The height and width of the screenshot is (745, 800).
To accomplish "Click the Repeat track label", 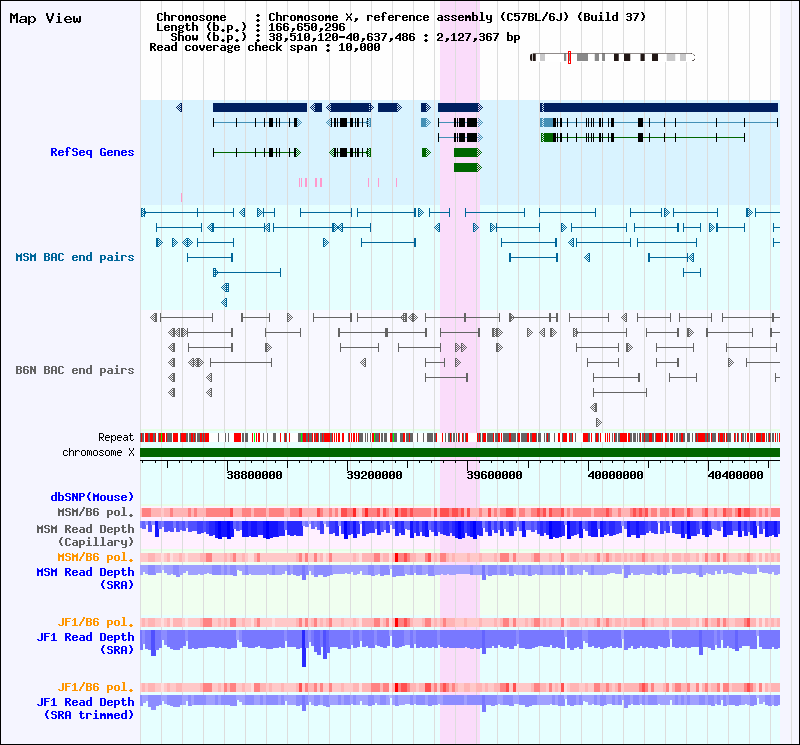I will (116, 437).
